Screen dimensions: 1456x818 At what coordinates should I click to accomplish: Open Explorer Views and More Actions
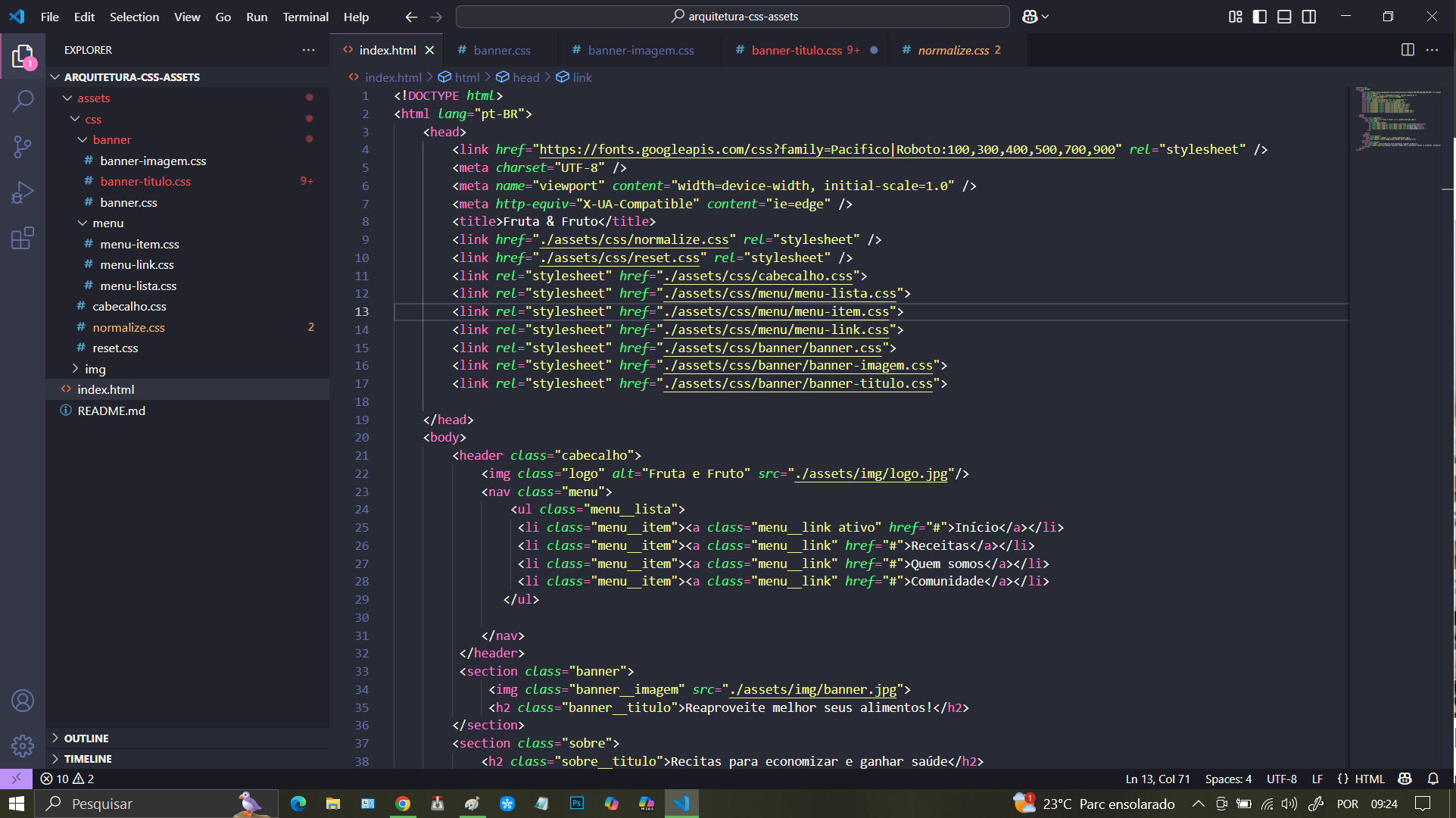(x=308, y=50)
